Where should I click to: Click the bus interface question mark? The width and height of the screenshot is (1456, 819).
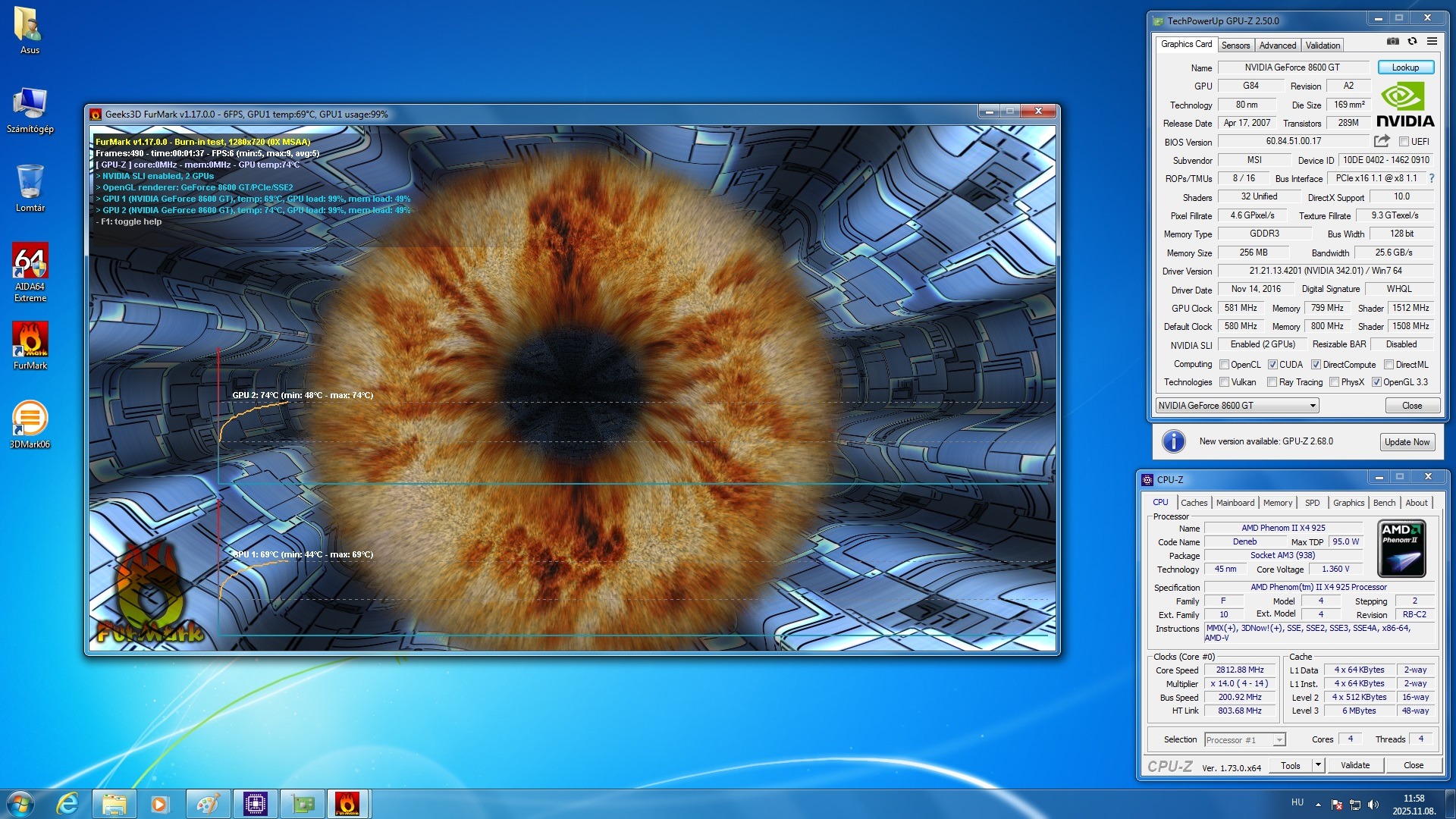point(1432,178)
